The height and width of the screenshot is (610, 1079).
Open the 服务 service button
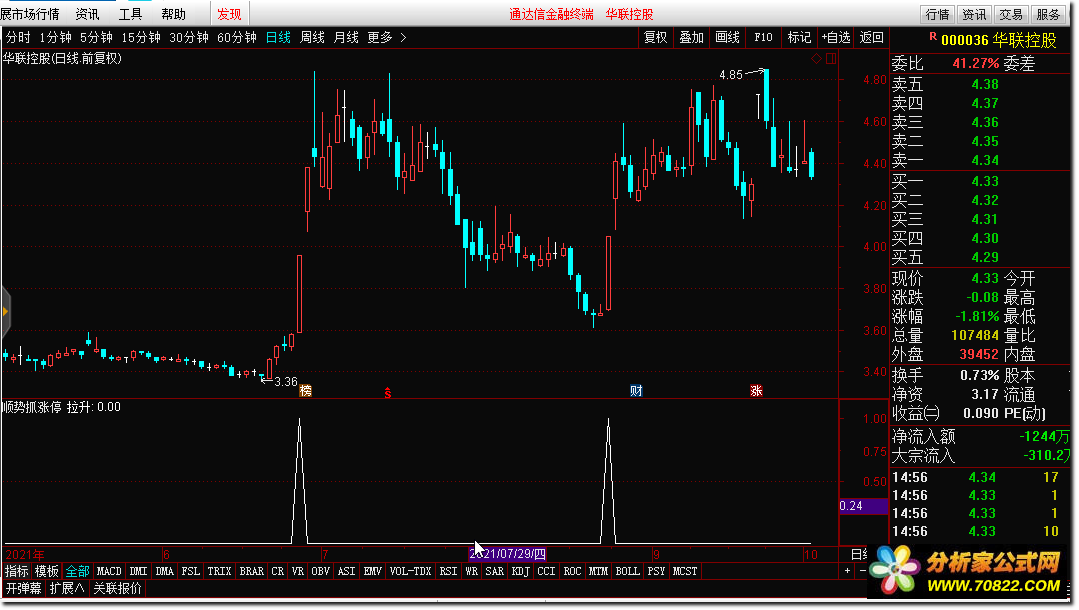[x=1048, y=14]
